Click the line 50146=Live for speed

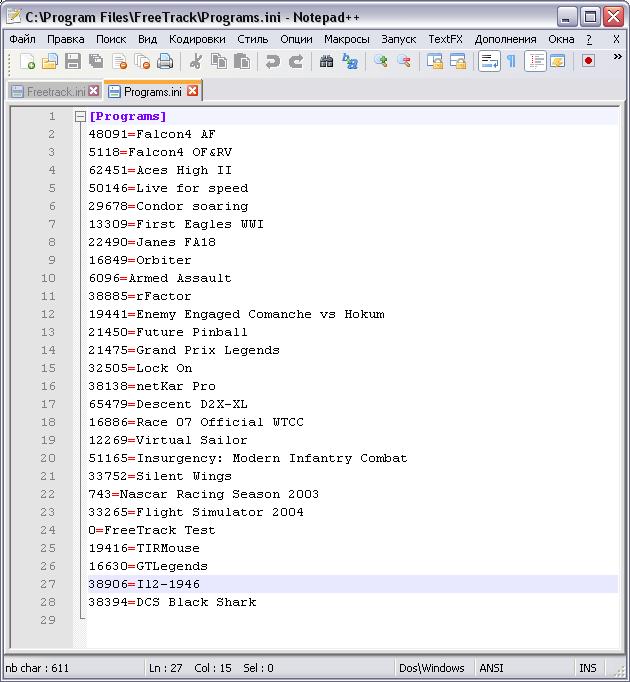pos(168,188)
